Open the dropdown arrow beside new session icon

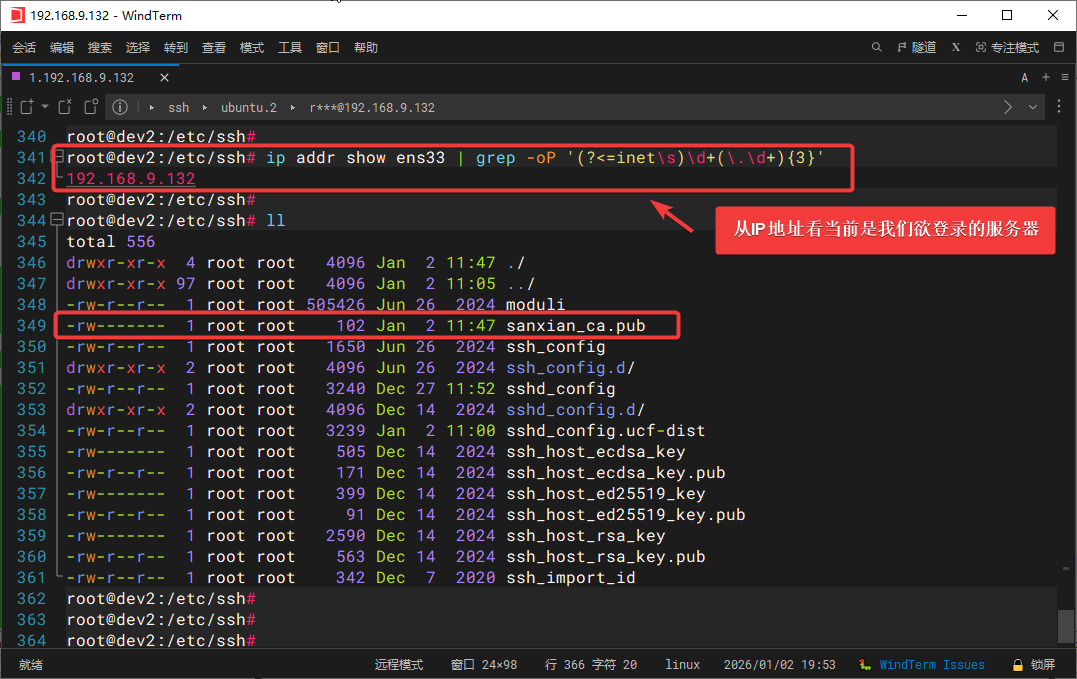pos(43,107)
